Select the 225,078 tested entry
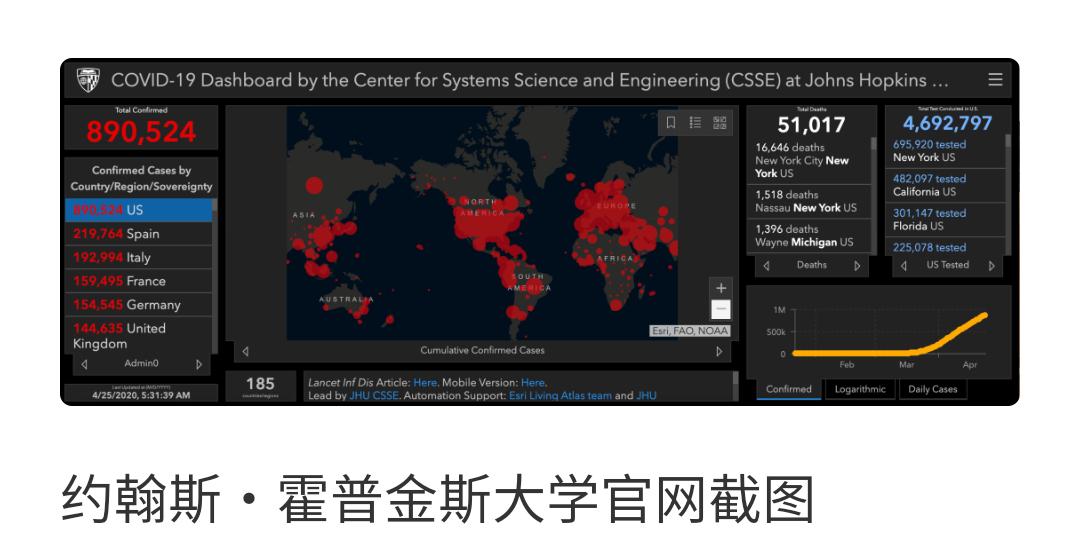This screenshot has width=1065, height=549. point(946,247)
